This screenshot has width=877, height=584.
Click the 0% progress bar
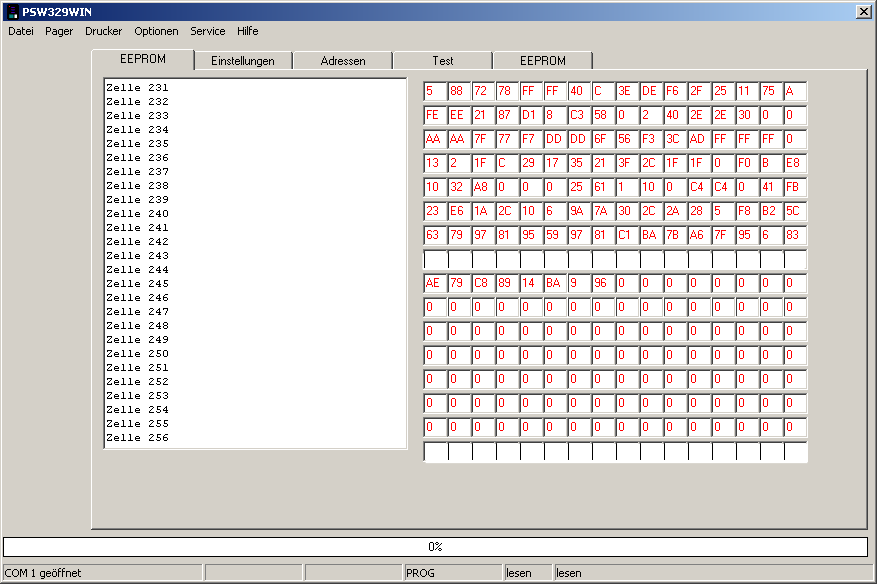click(x=435, y=547)
